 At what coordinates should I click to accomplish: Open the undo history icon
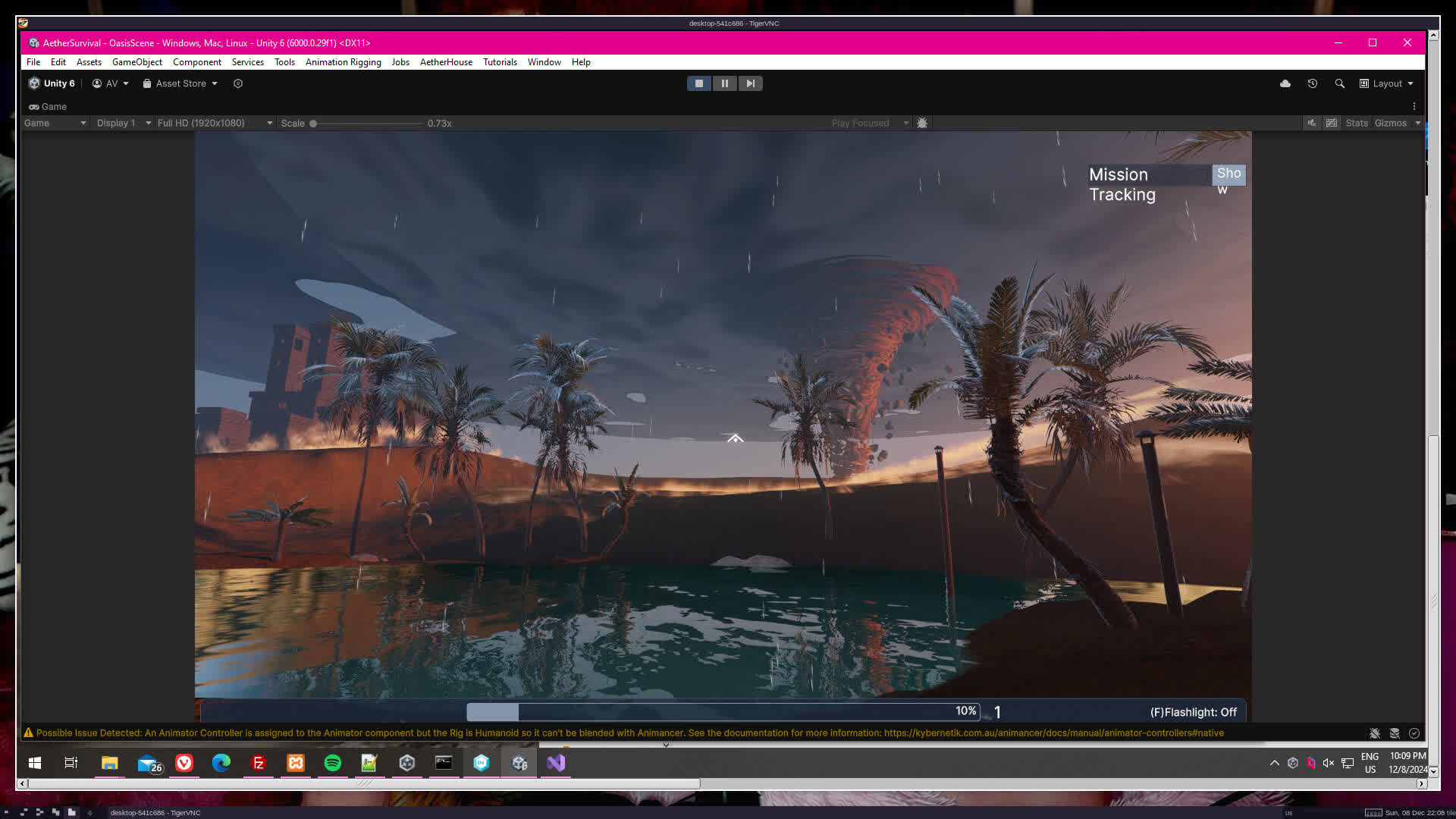point(1313,83)
